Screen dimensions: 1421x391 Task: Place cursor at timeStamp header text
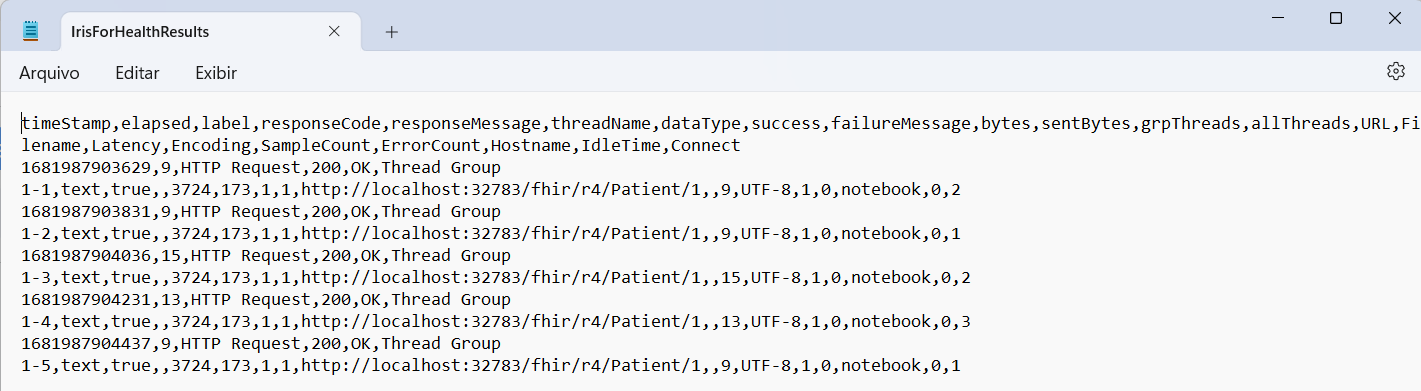click(66, 124)
